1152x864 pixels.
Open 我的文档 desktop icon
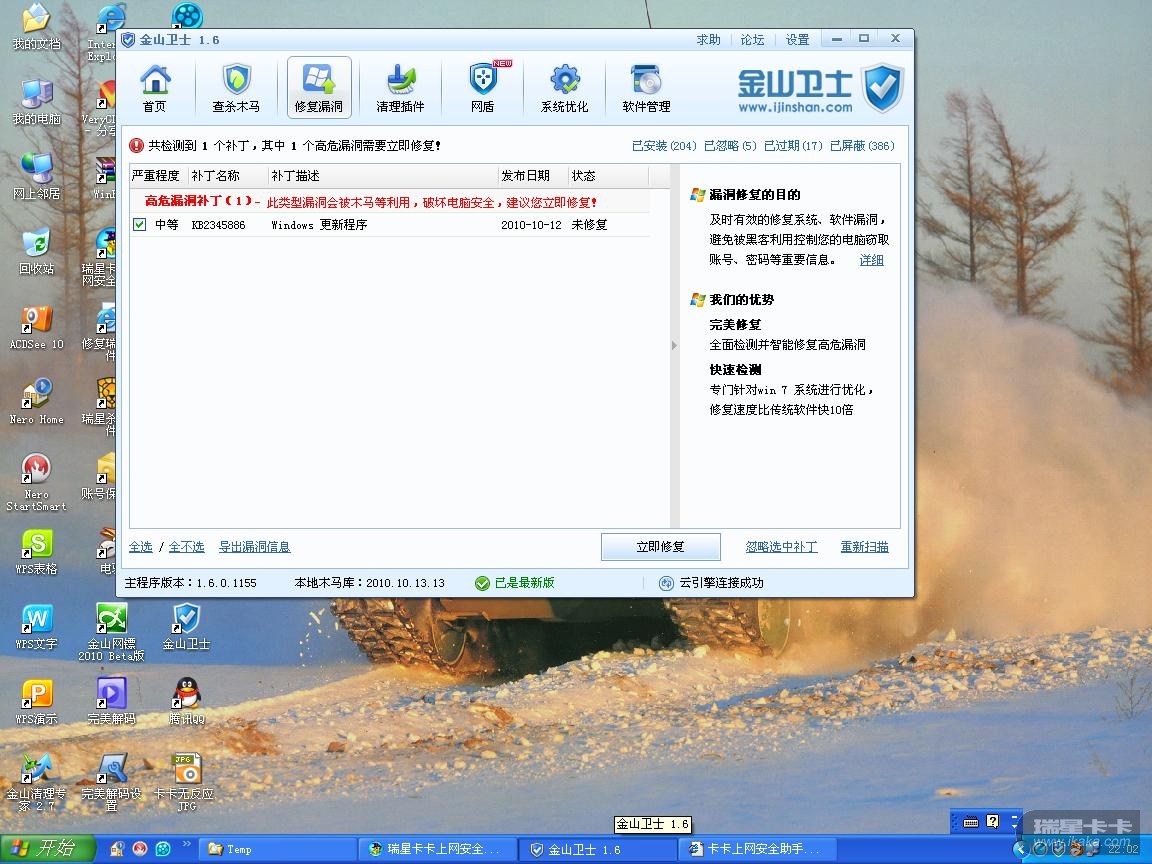click(36, 28)
